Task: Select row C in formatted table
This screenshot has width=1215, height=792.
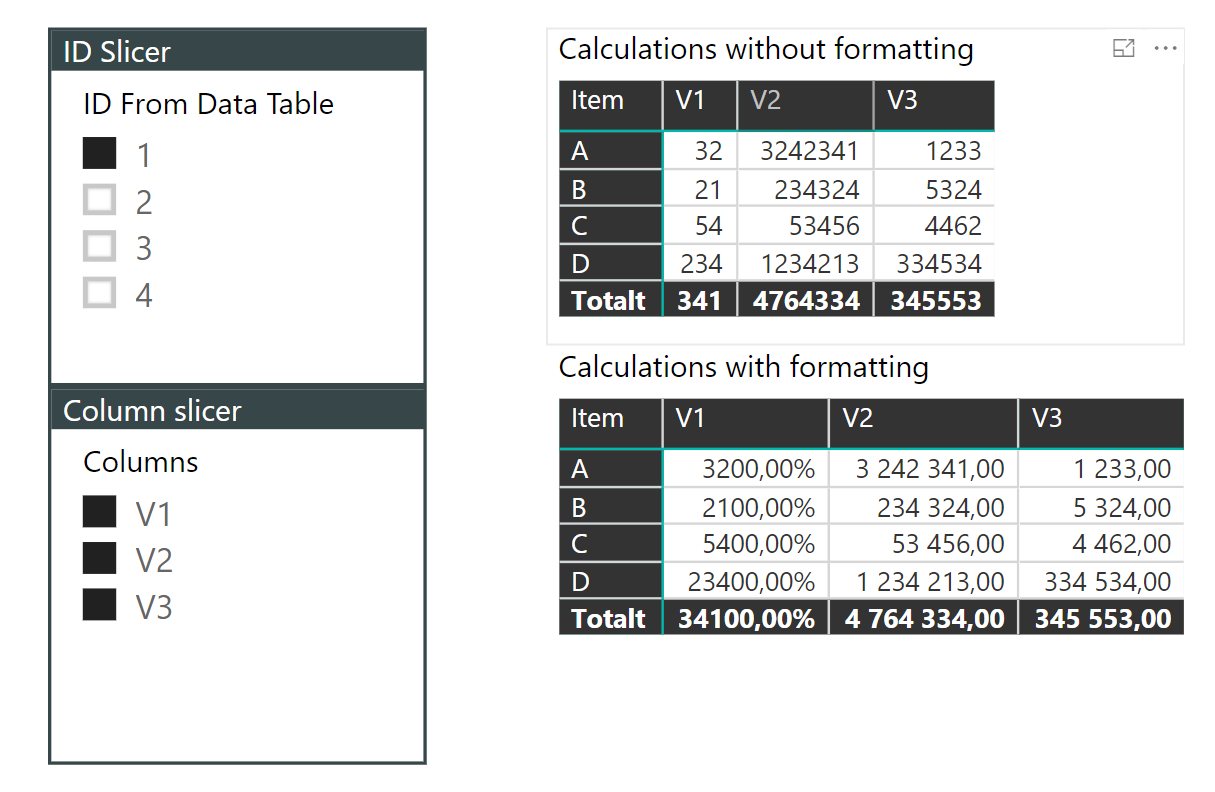Action: 610,544
